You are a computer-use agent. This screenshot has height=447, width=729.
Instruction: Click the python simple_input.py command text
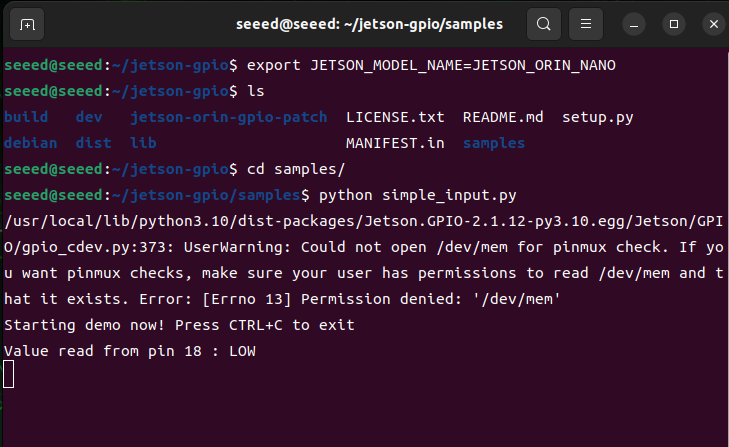[x=418, y=195]
